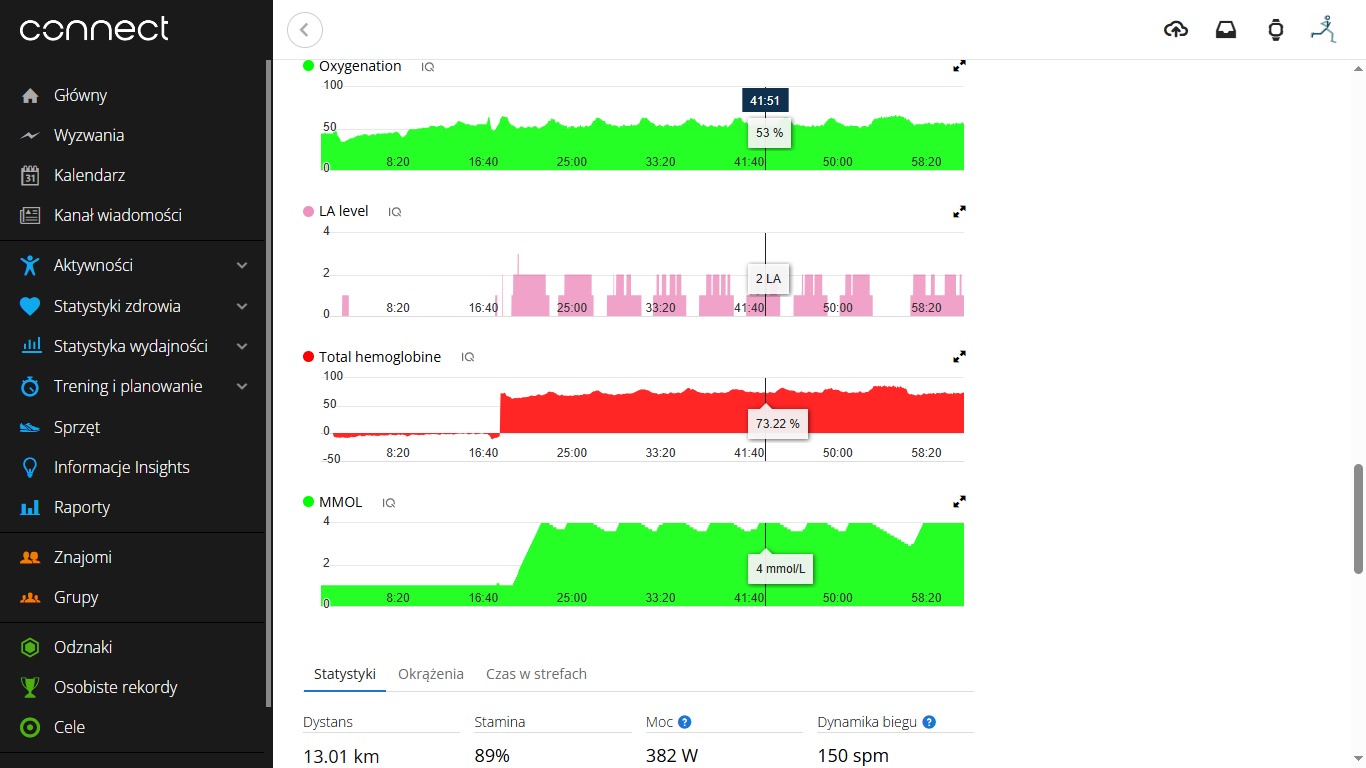1366x768 pixels.
Task: Open the inbox tray icon
Action: (x=1226, y=30)
